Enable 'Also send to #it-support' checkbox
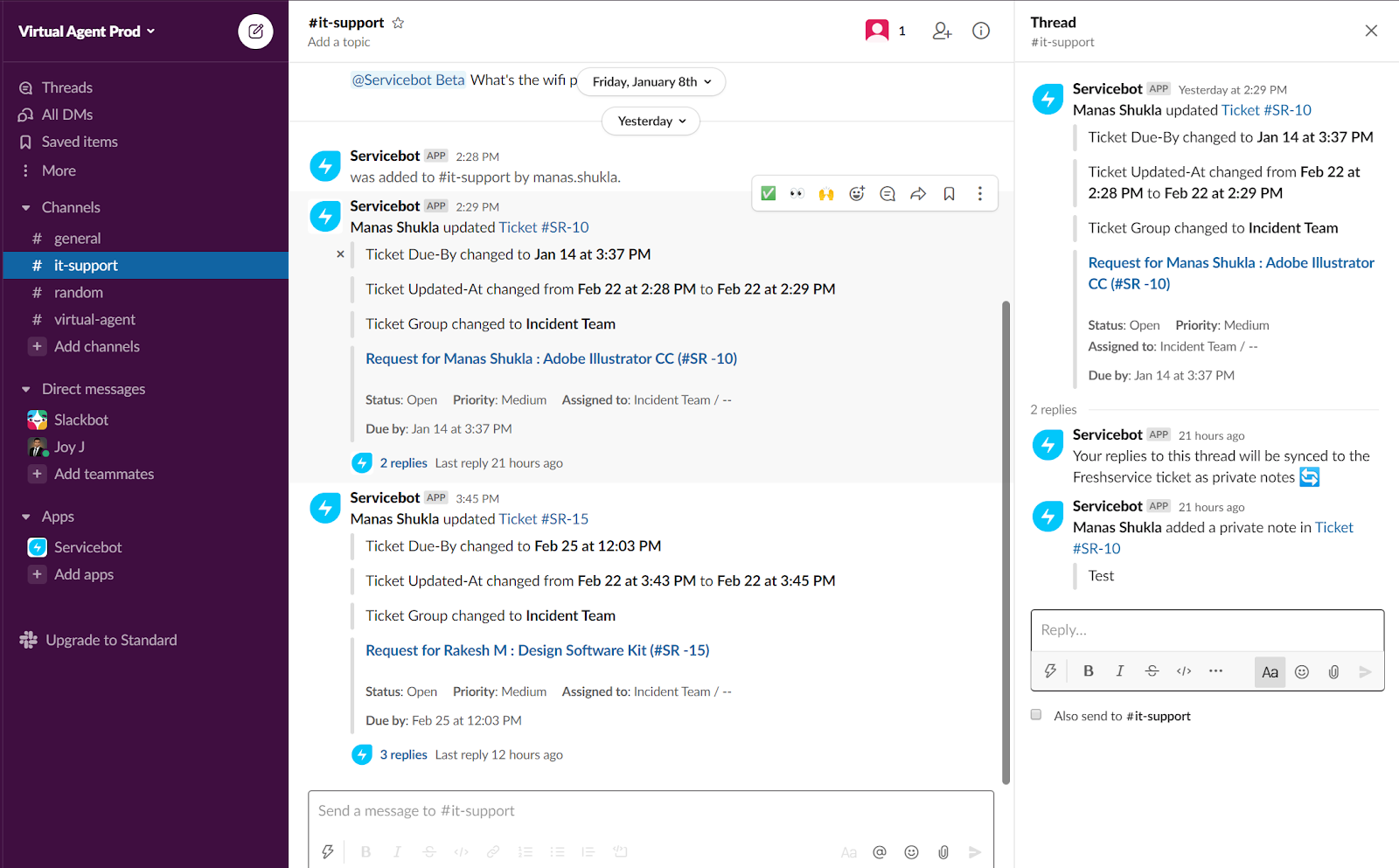This screenshot has width=1399, height=868. click(x=1036, y=714)
